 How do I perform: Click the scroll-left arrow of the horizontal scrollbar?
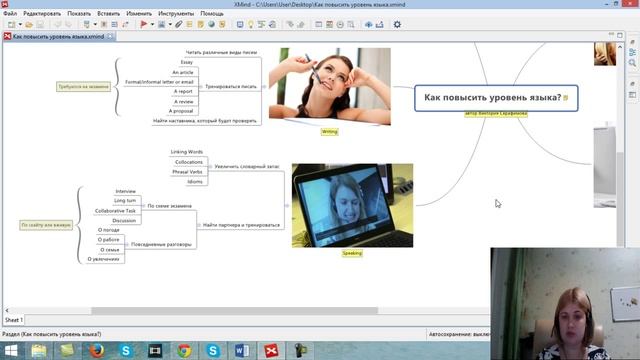click(x=7, y=311)
